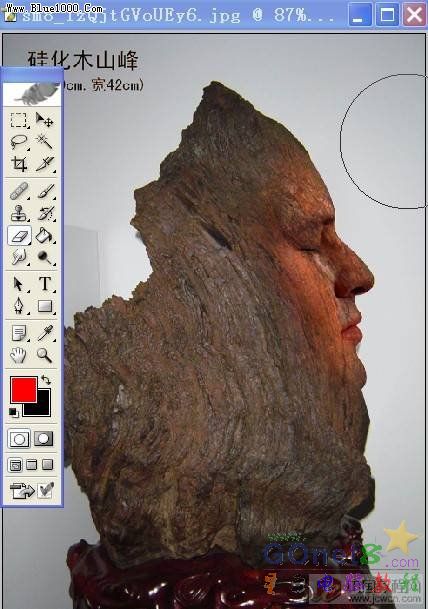Screen dimensions: 428x609
Task: Select the Magic Wand tool
Action: (x=44, y=141)
